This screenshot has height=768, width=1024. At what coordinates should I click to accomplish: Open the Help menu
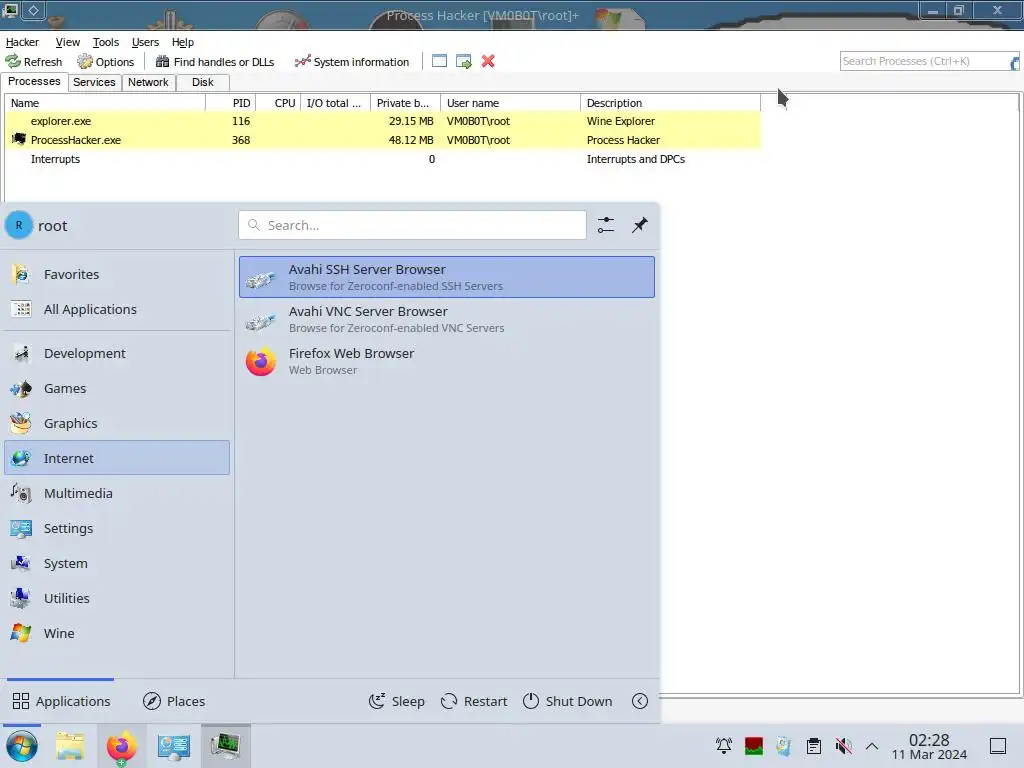pos(183,42)
